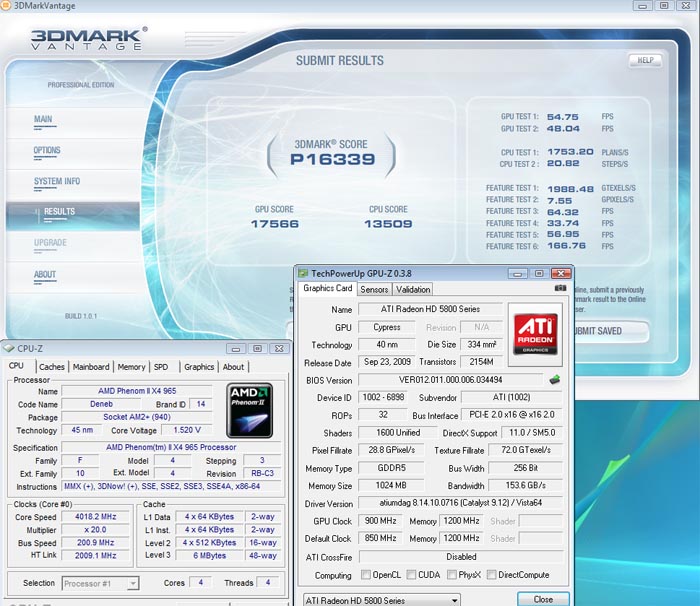Toggle the DirectCompute checkbox in GPU-Z
The height and width of the screenshot is (606, 700).
(x=492, y=575)
